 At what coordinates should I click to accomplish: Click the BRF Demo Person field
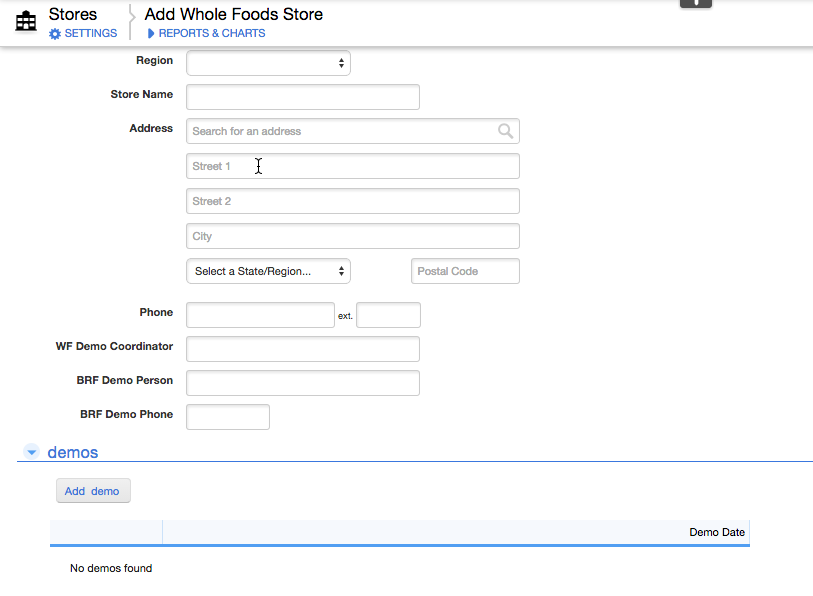pyautogui.click(x=303, y=383)
